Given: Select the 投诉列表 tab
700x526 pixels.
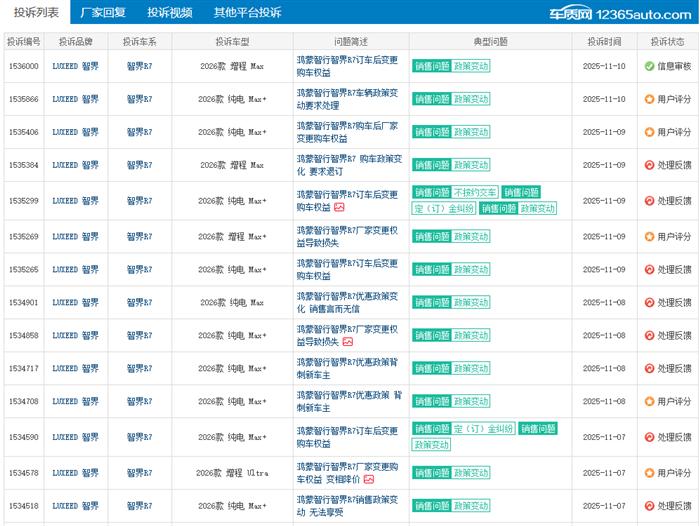Looking at the screenshot, I should coord(36,13).
